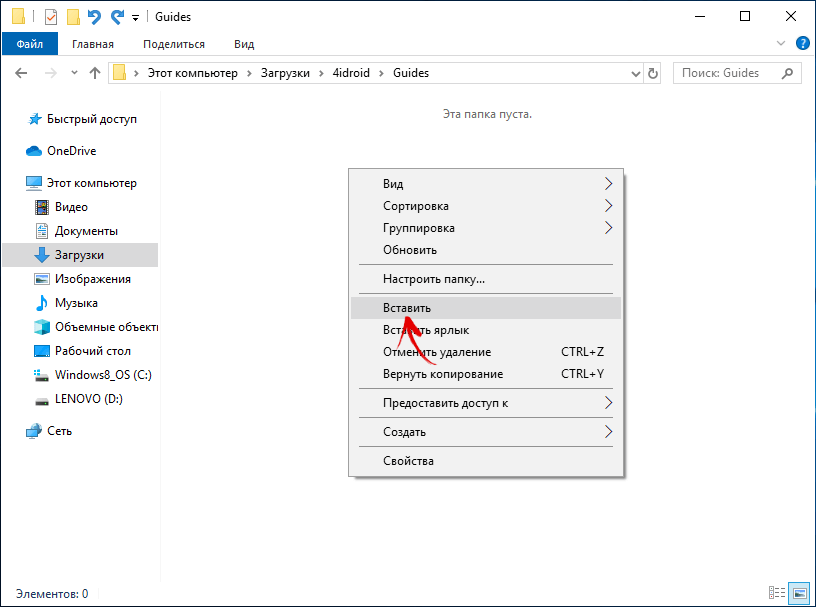The width and height of the screenshot is (816, 607).
Task: Click the Redo arrow in quick access toolbar
Action: tap(117, 17)
